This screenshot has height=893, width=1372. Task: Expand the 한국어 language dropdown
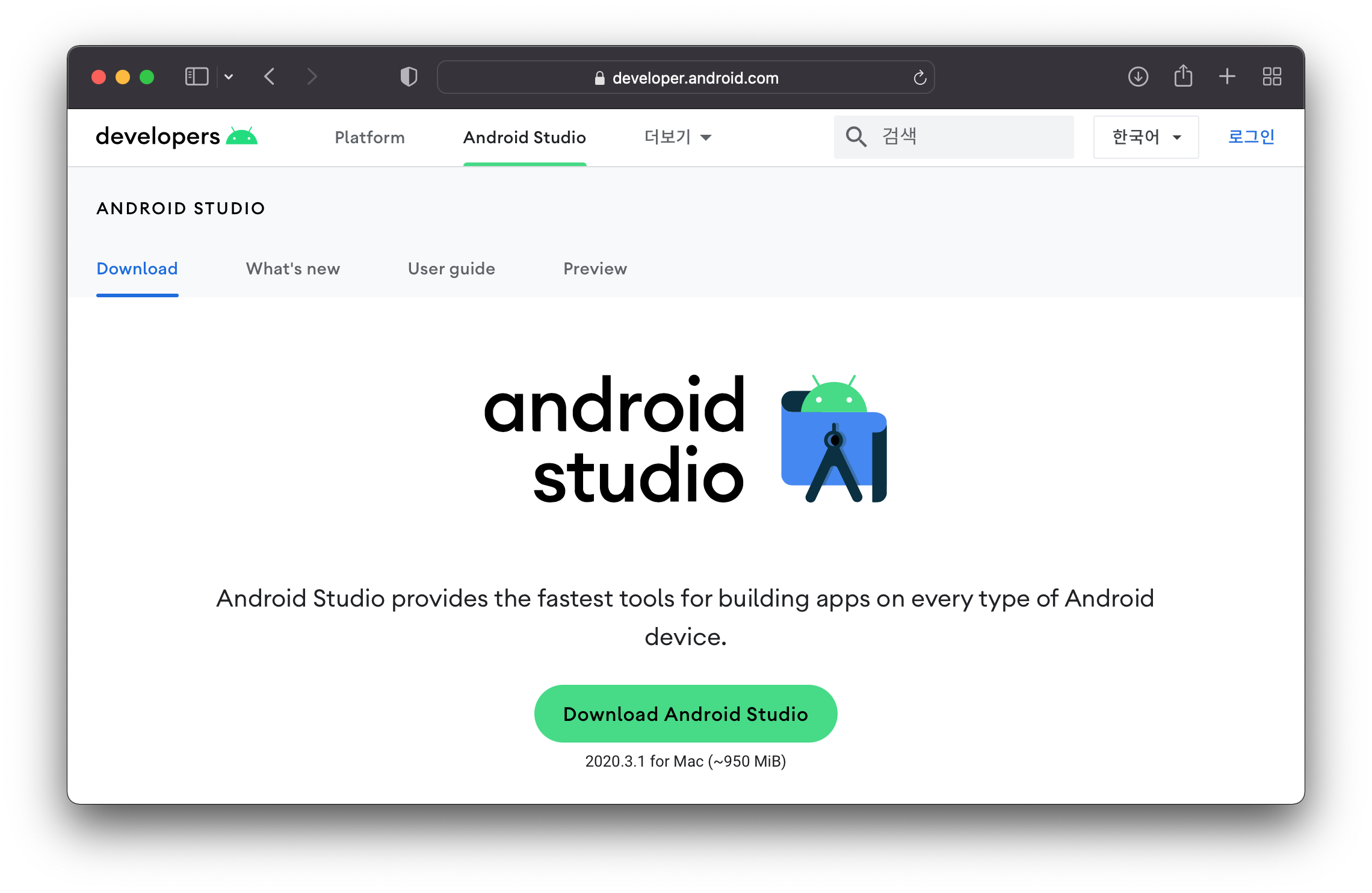1144,137
